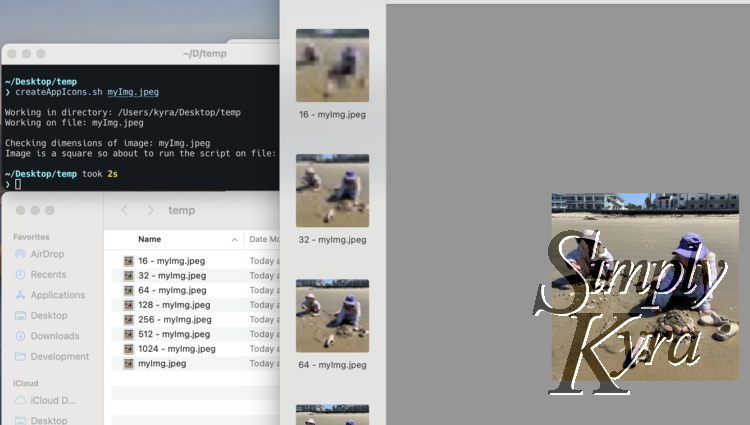Viewport: 750px width, 425px height.
Task: Click underlined myImg.jpeg argument in terminal
Action: coord(133,92)
